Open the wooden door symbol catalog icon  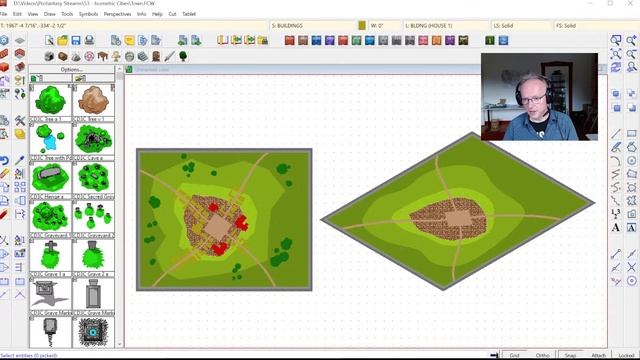click(x=156, y=56)
